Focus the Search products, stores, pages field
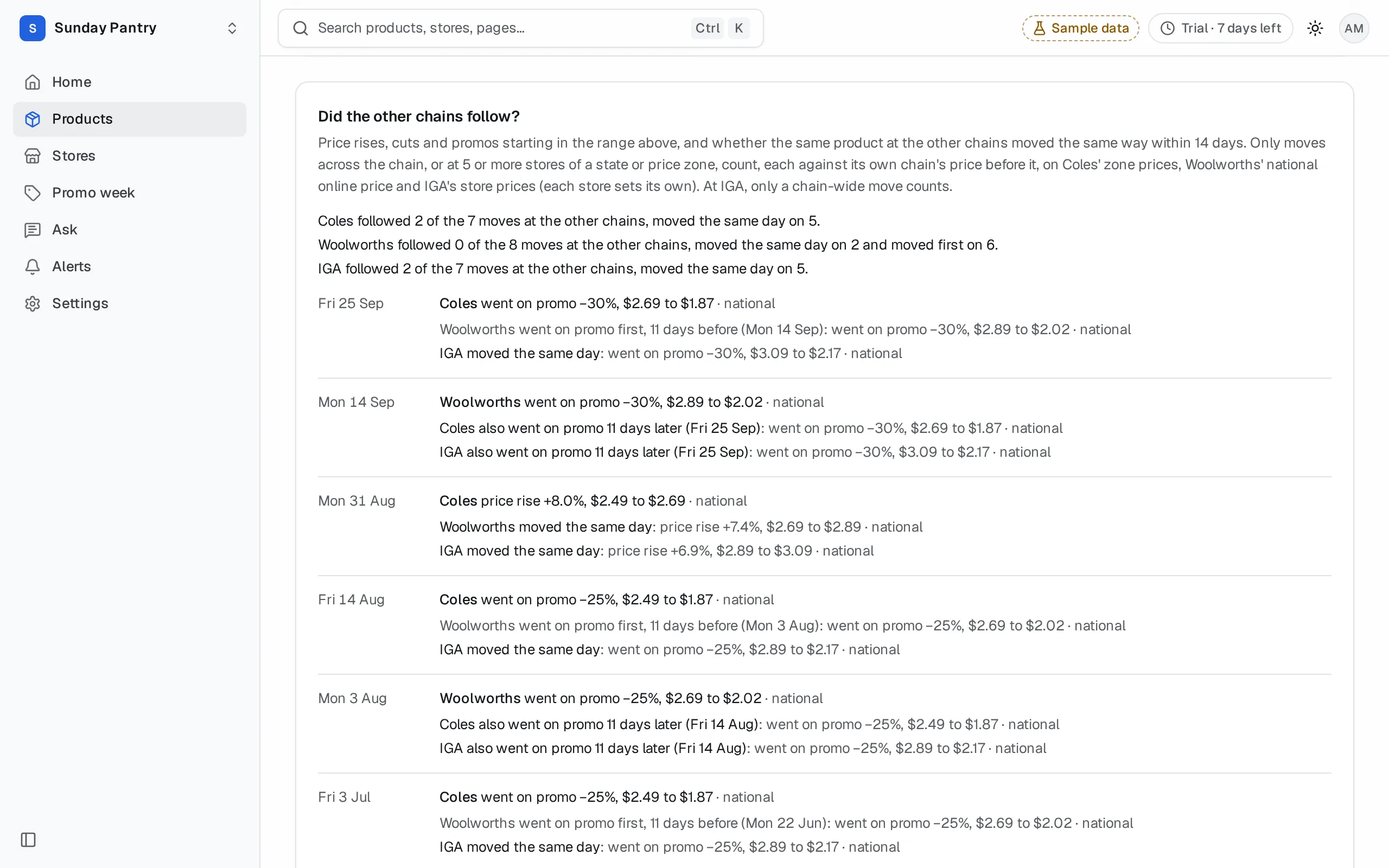1389x868 pixels. click(x=520, y=28)
